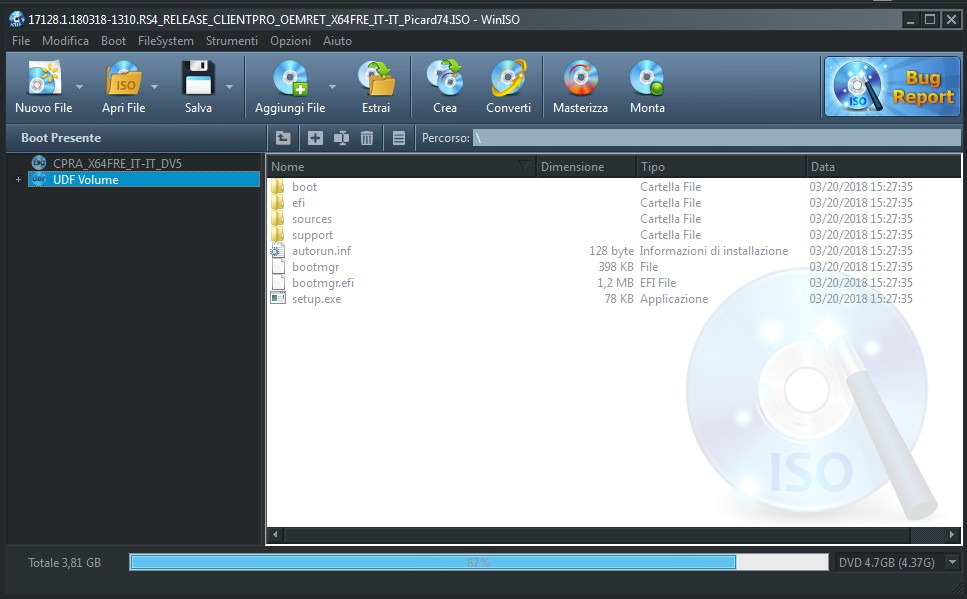Sort by the Dimensione column header
This screenshot has width=967, height=599.
585,167
